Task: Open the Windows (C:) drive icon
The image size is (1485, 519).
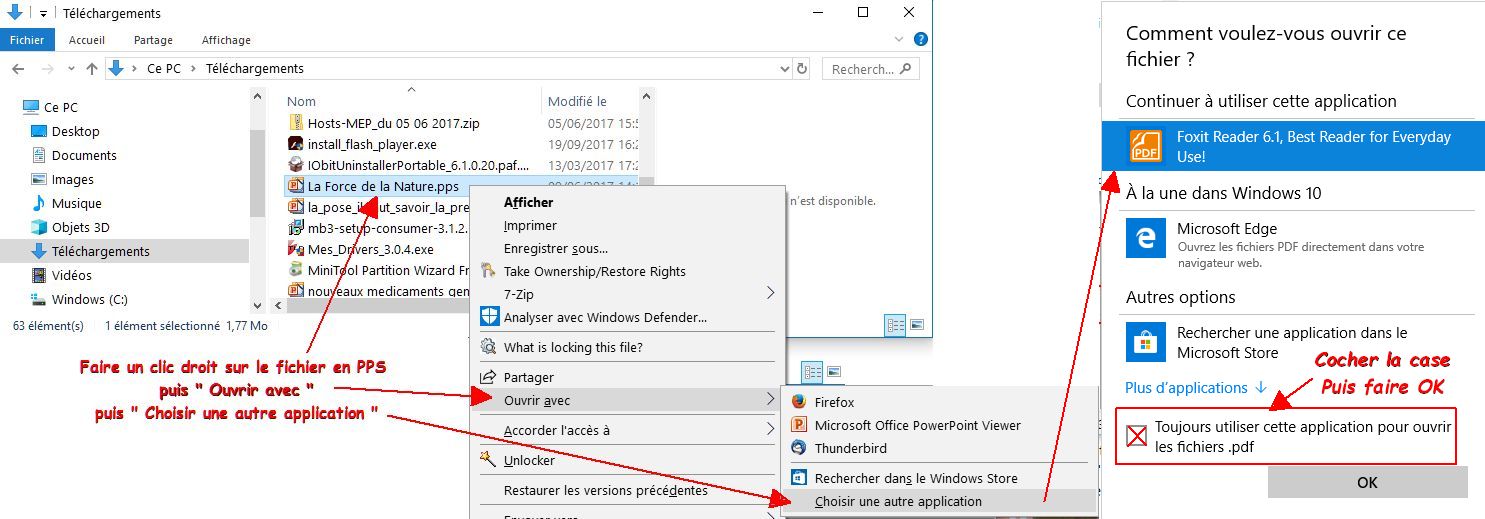Action: click(x=39, y=299)
